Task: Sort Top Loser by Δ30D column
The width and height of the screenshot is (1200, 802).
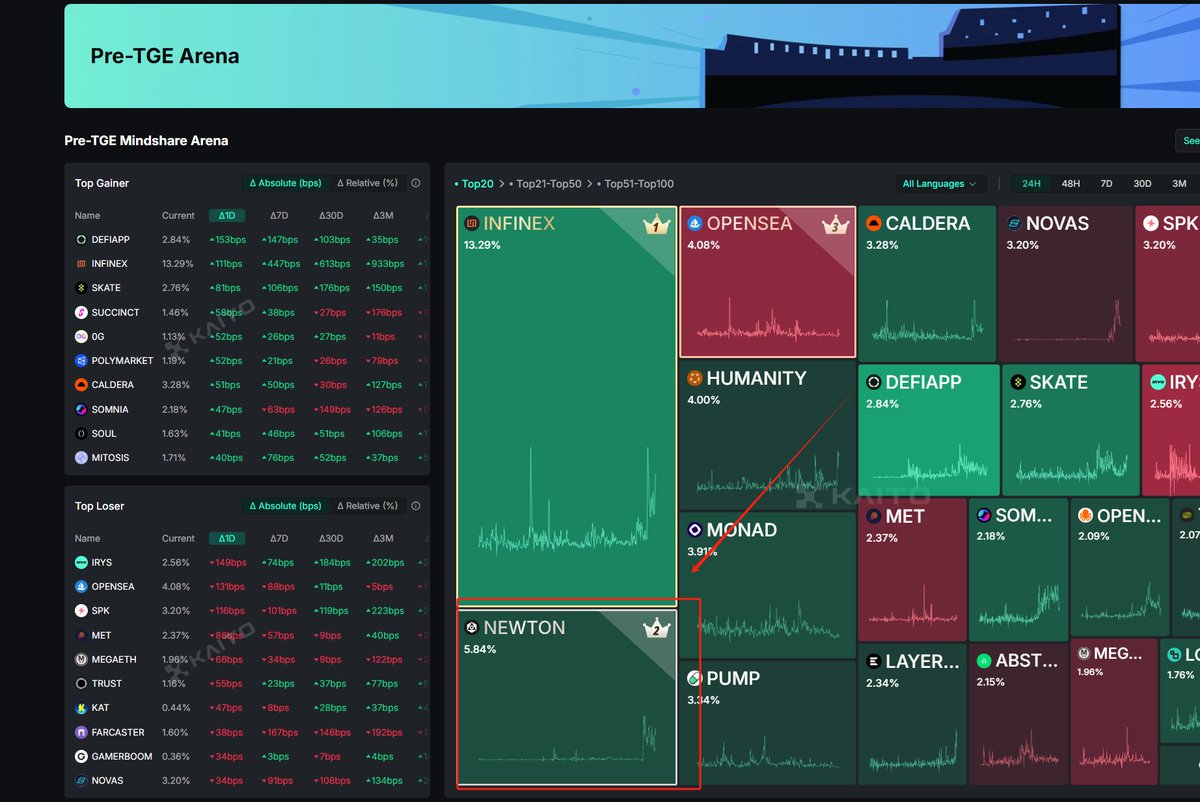Action: click(x=331, y=539)
